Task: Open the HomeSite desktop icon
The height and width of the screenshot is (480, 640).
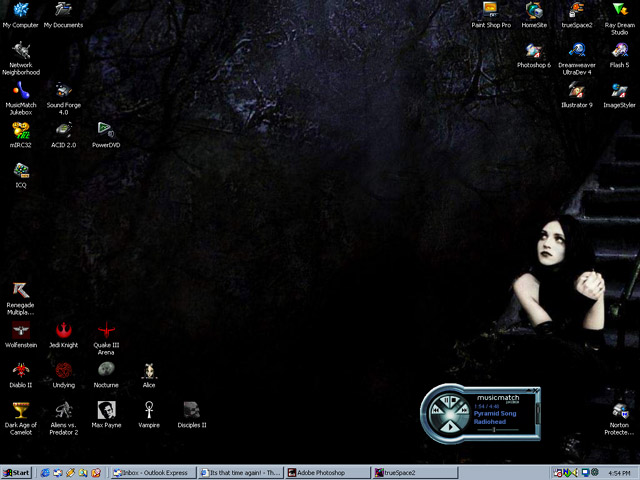Action: click(534, 15)
